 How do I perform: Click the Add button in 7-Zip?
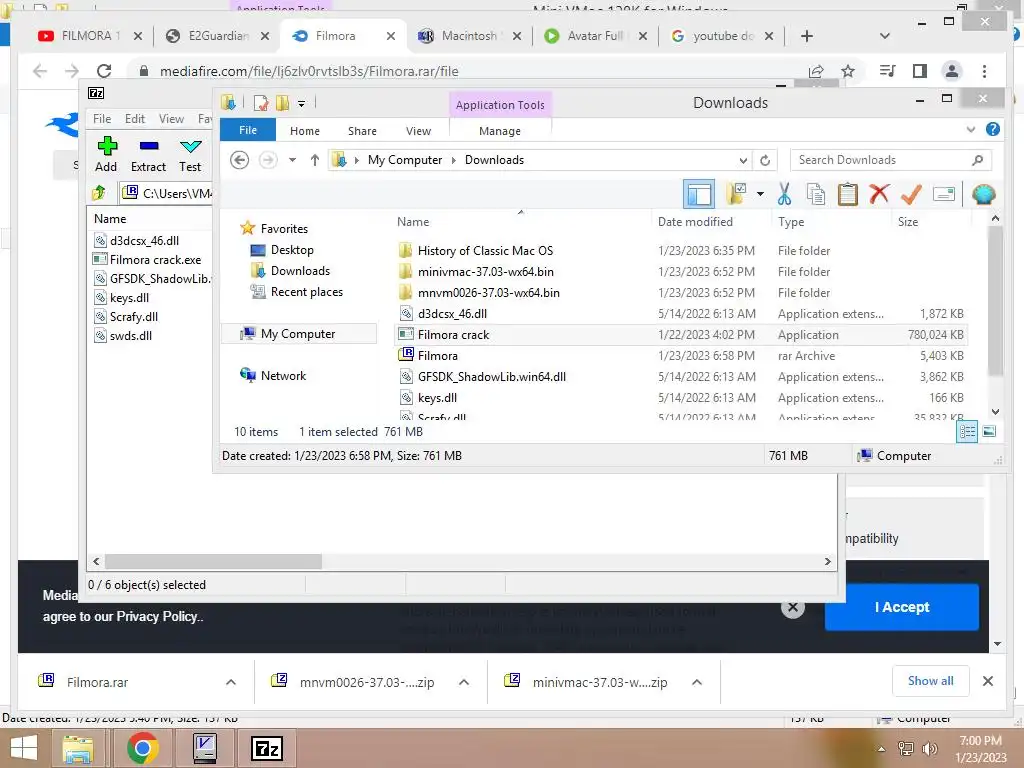tap(106, 155)
